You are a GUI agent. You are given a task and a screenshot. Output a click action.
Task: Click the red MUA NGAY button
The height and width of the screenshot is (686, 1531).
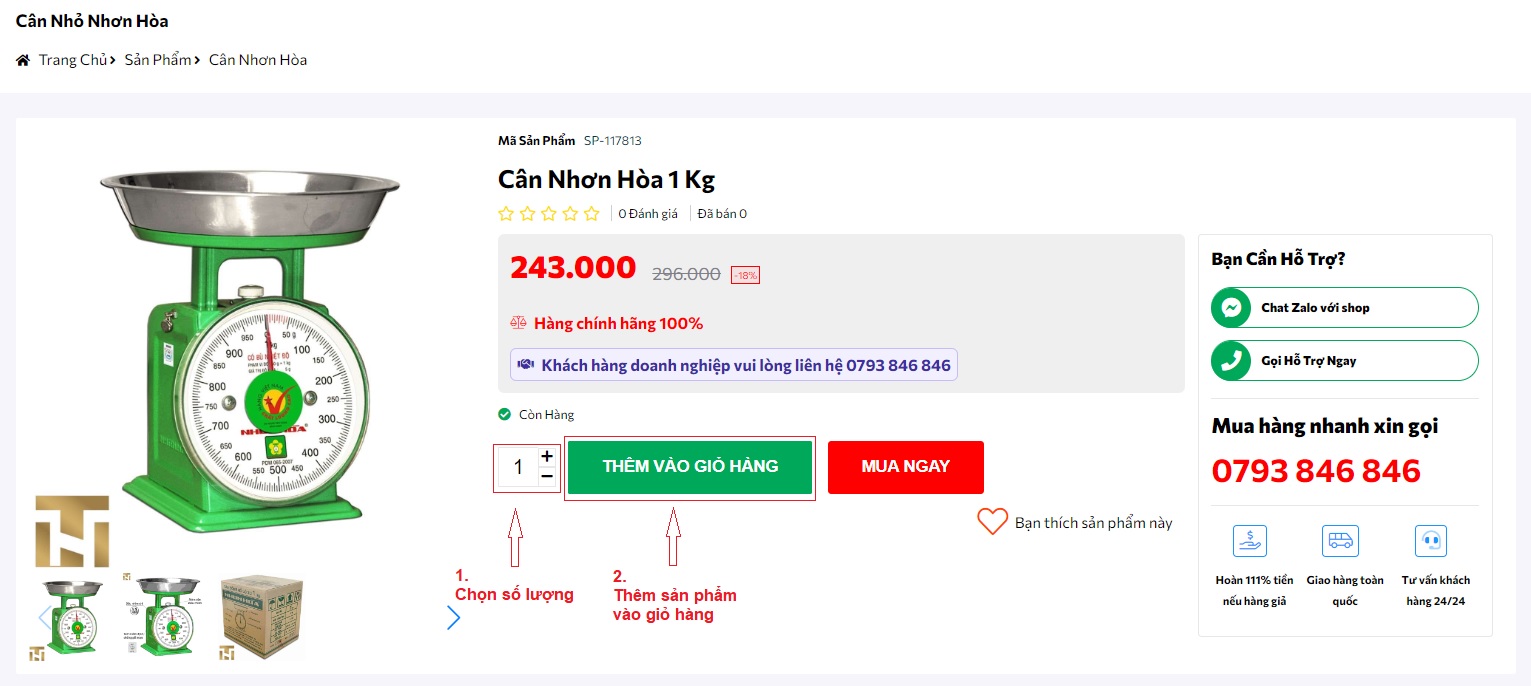[905, 467]
